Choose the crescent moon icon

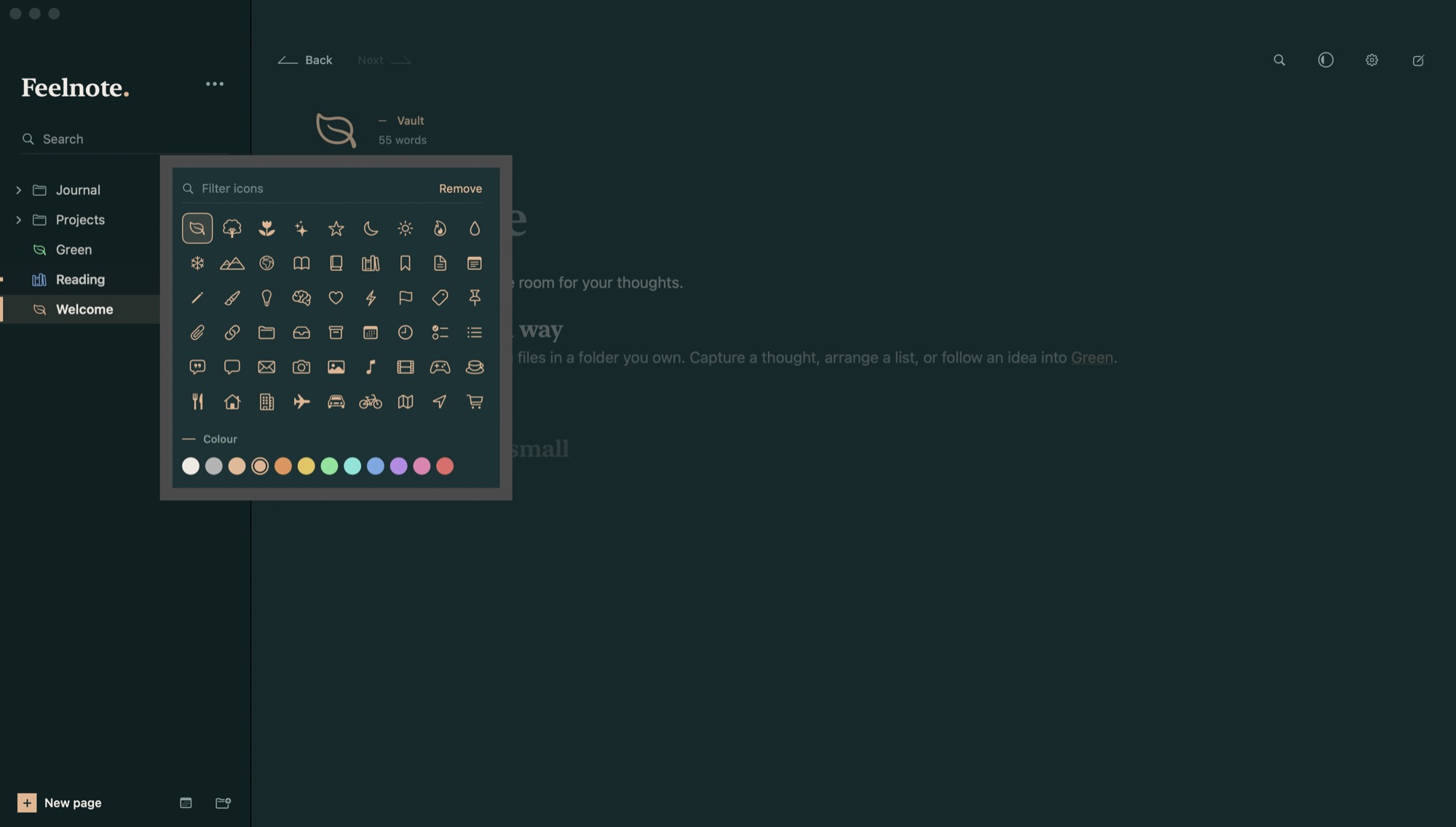point(371,229)
